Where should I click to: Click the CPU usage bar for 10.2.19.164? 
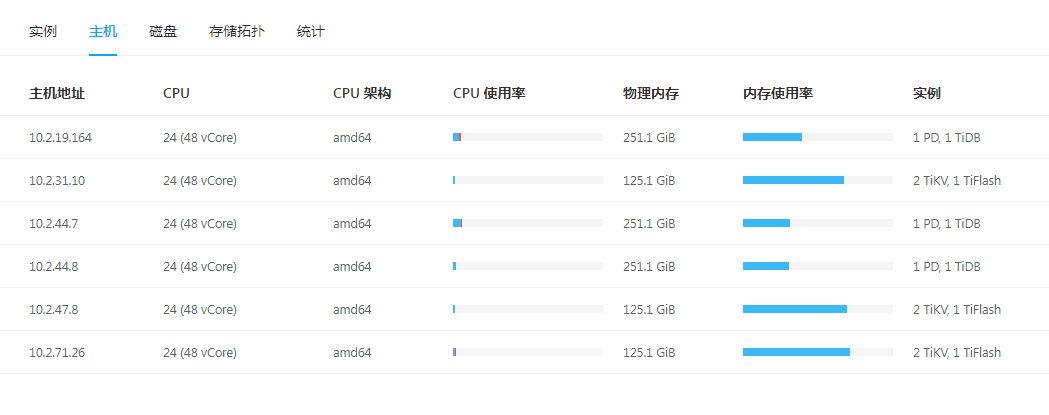[x=527, y=137]
